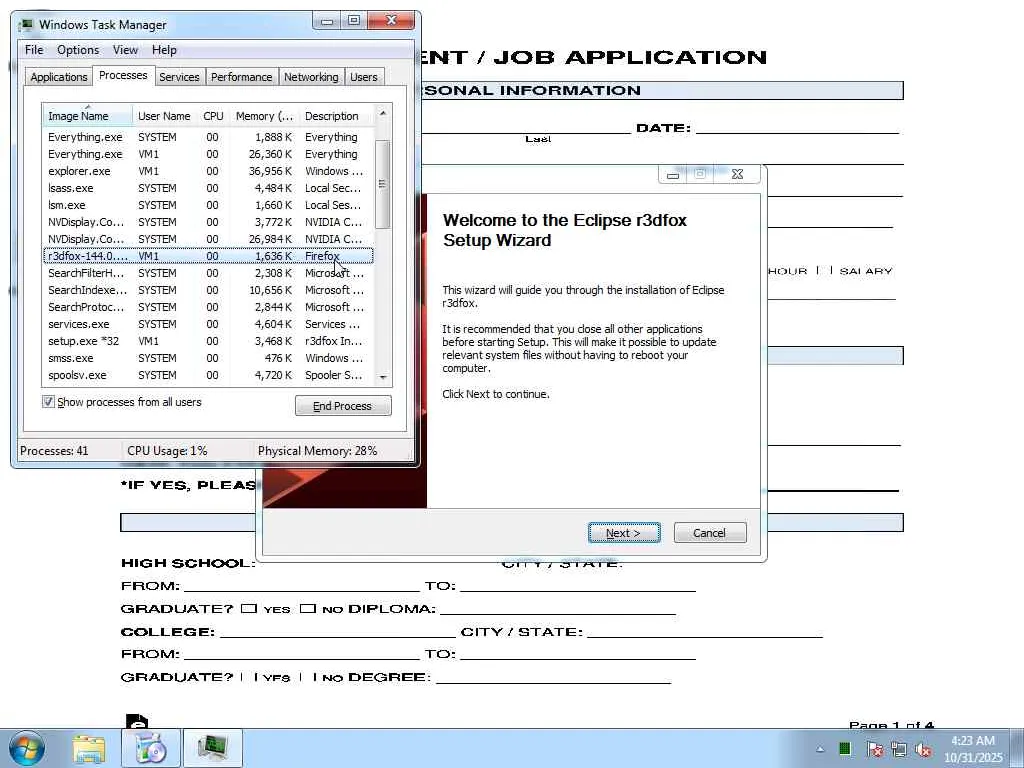Image resolution: width=1024 pixels, height=768 pixels.
Task: Select the explorer.exe process row
Action: click(208, 171)
